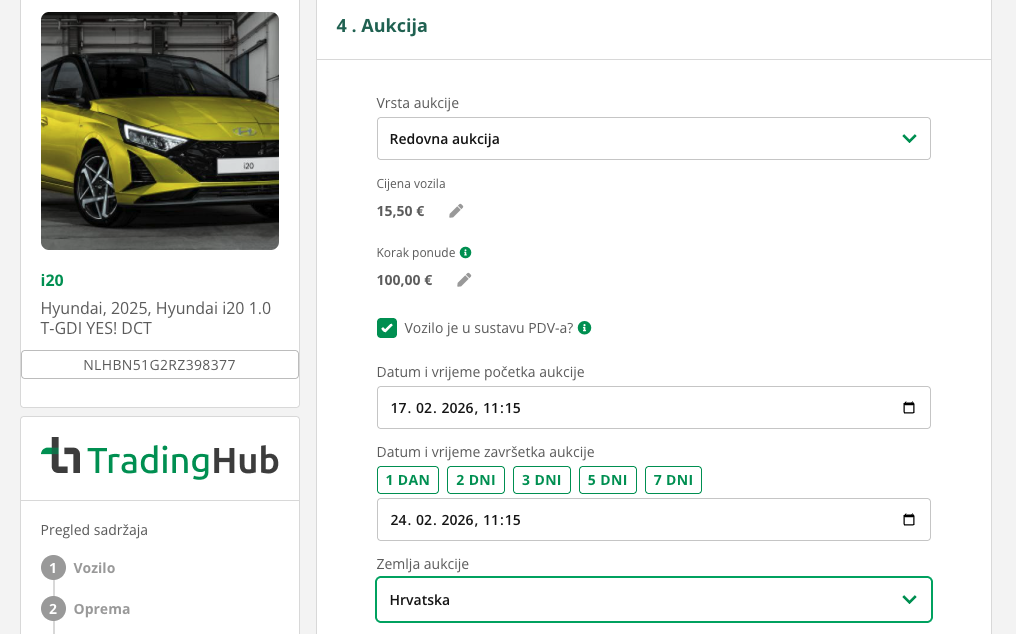1016x634 pixels.
Task: Edit bid step with pencil icon
Action: tap(464, 280)
